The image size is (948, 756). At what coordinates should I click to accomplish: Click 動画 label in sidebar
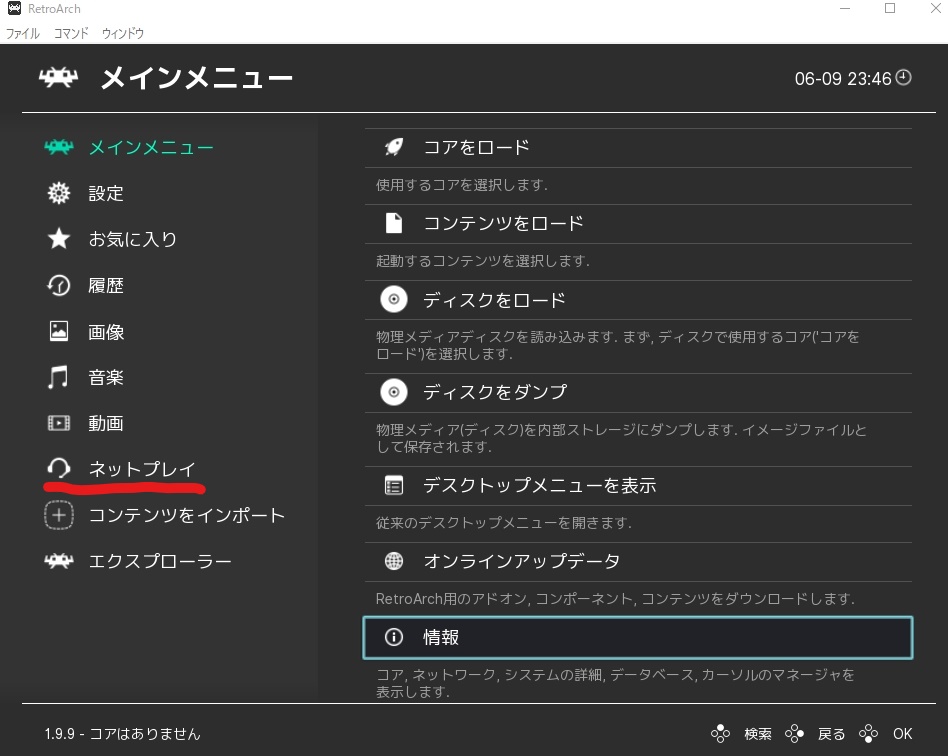tap(106, 423)
